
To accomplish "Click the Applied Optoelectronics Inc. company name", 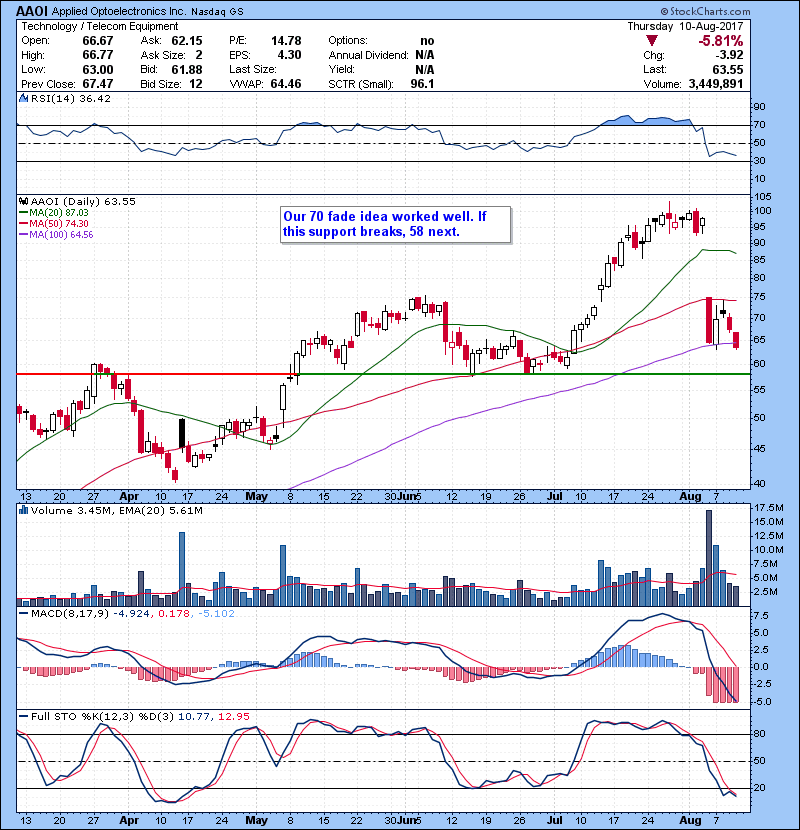I will pos(119,12).
